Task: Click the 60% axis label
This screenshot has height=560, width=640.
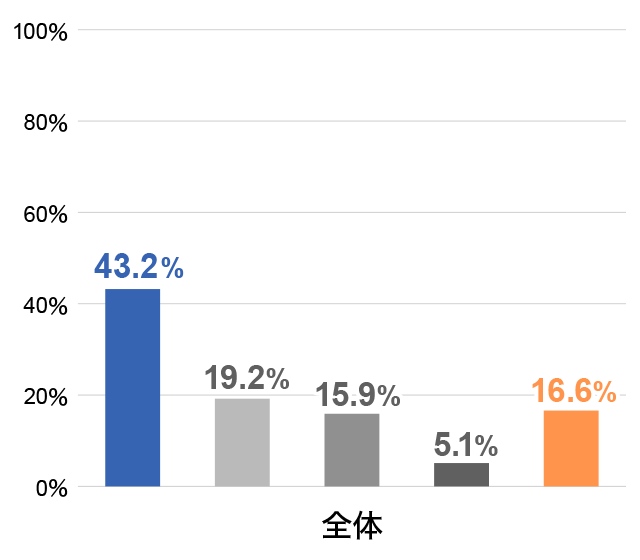Action: tap(45, 214)
